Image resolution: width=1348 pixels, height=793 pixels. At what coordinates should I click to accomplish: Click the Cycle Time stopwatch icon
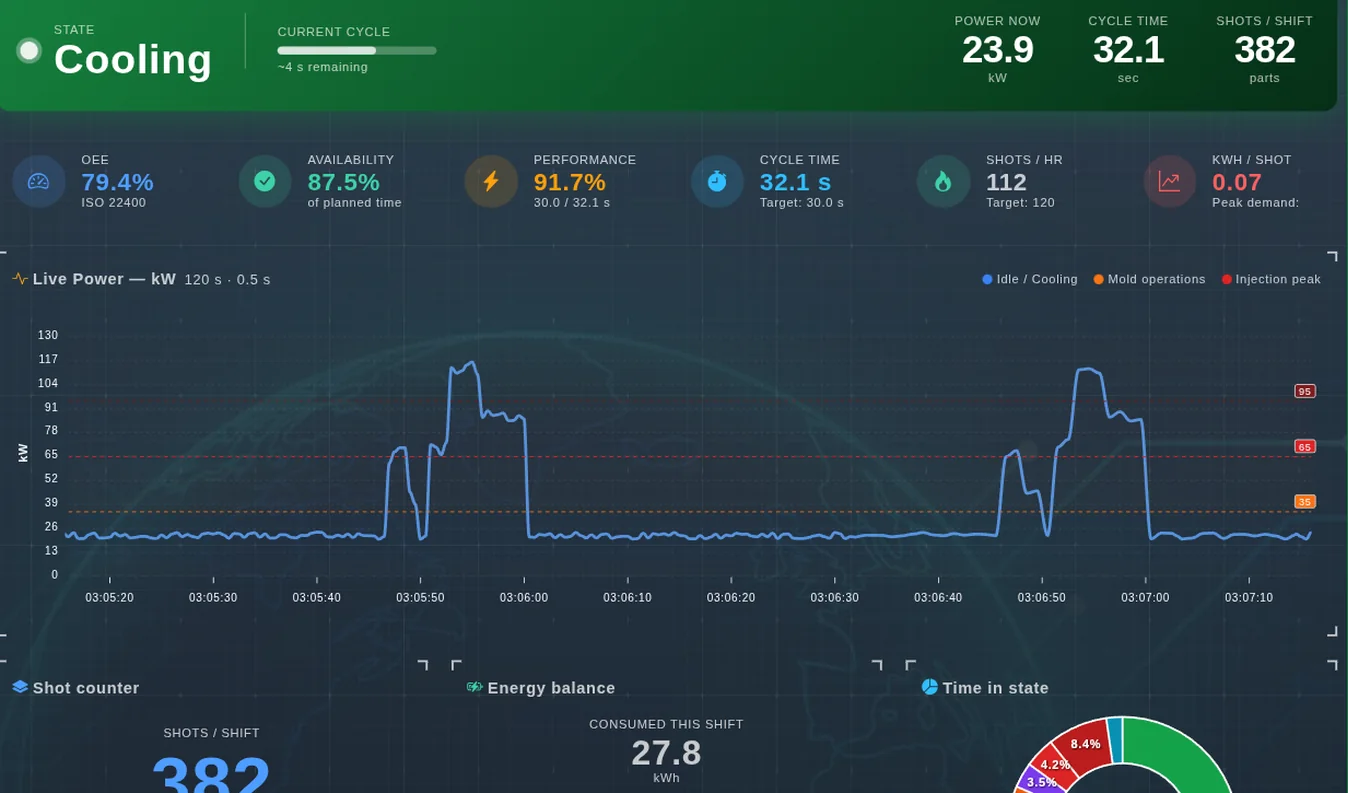click(x=717, y=181)
